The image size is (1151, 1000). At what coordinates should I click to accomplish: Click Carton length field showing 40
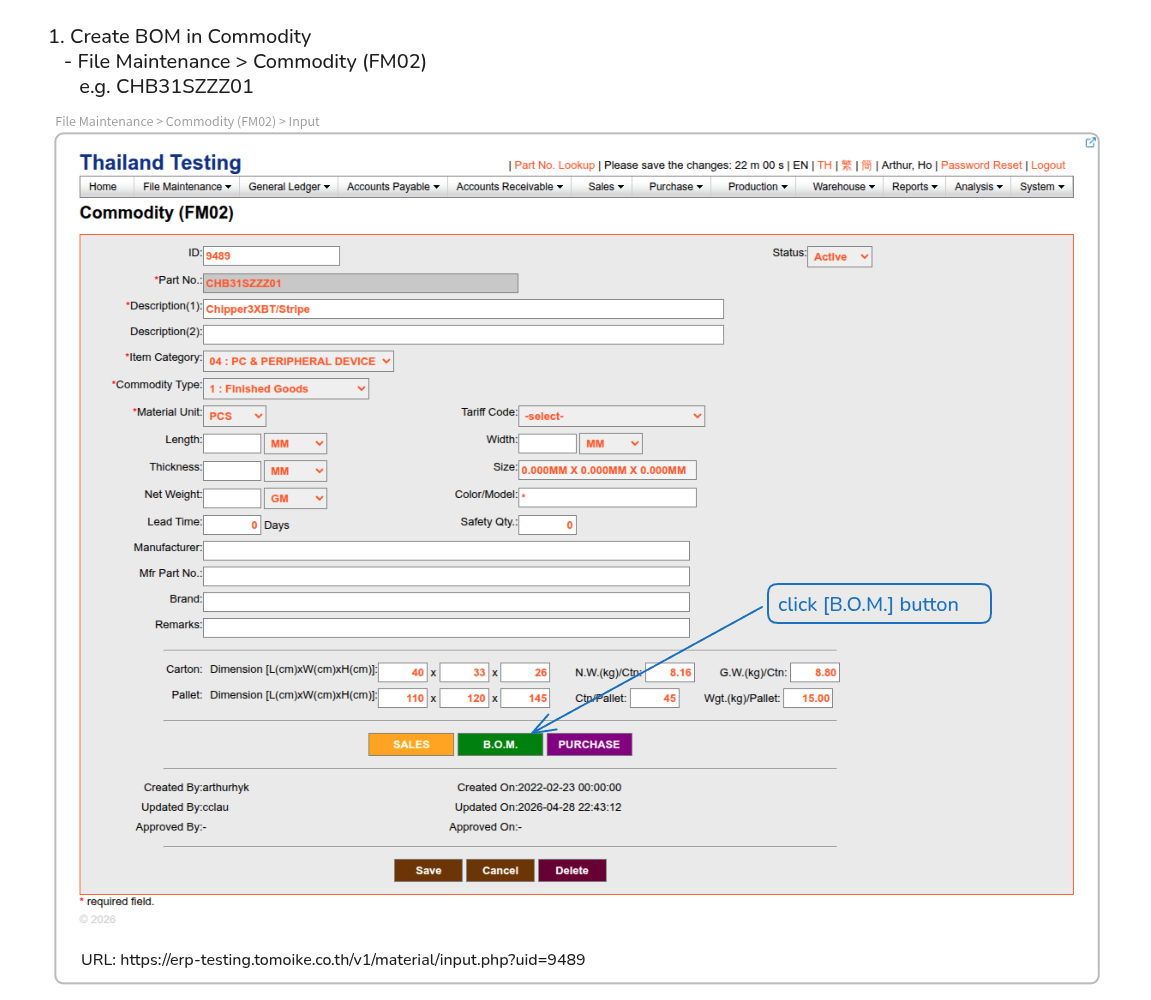click(x=403, y=673)
